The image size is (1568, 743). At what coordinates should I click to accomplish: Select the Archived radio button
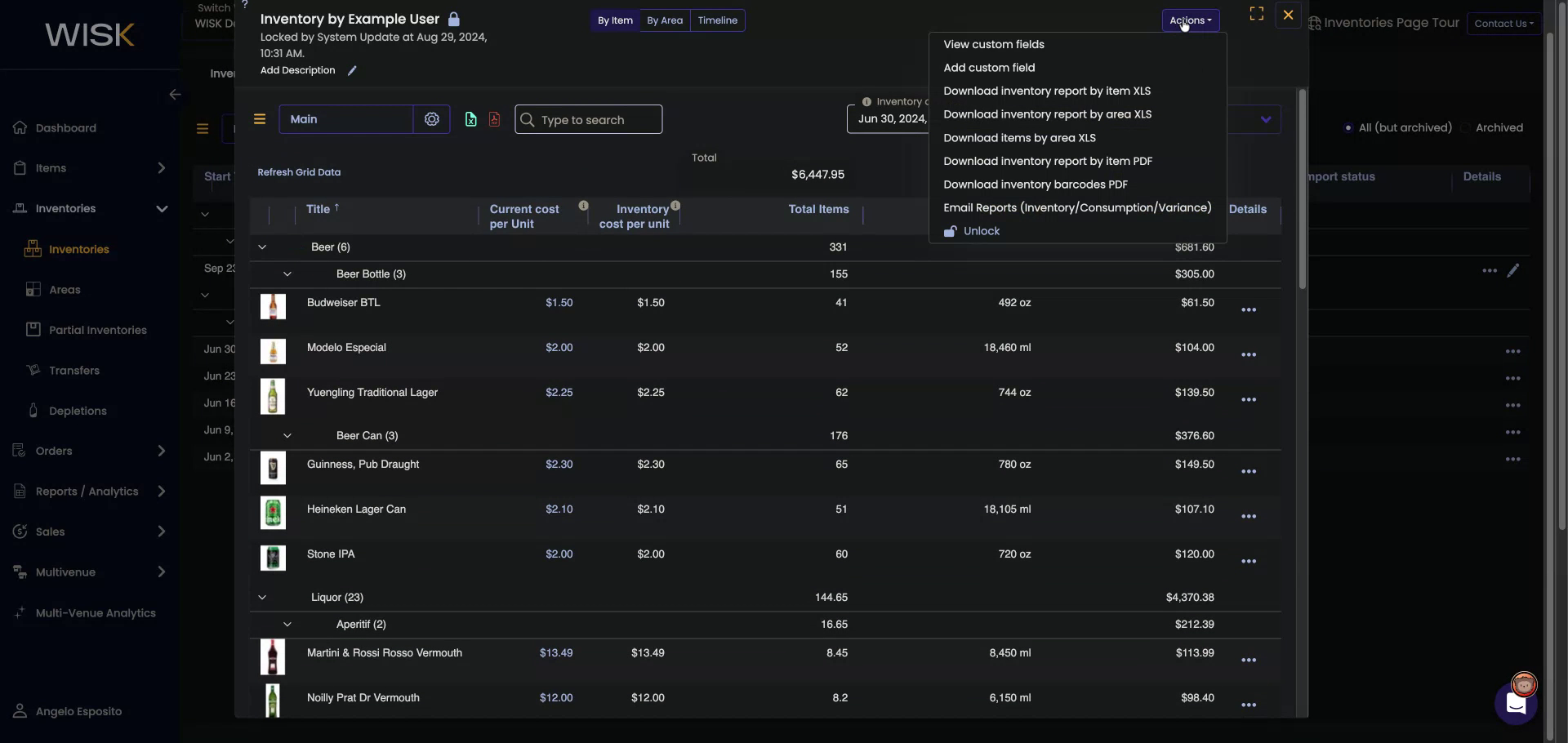pyautogui.click(x=1466, y=127)
